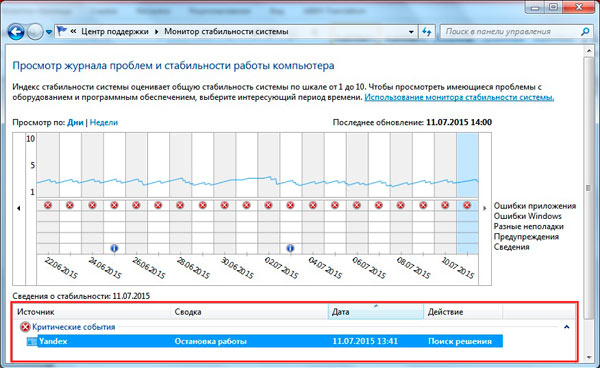Expand the '«' chevron before Центр поддержки
Screen dimensions: 600x368
(x=73, y=31)
